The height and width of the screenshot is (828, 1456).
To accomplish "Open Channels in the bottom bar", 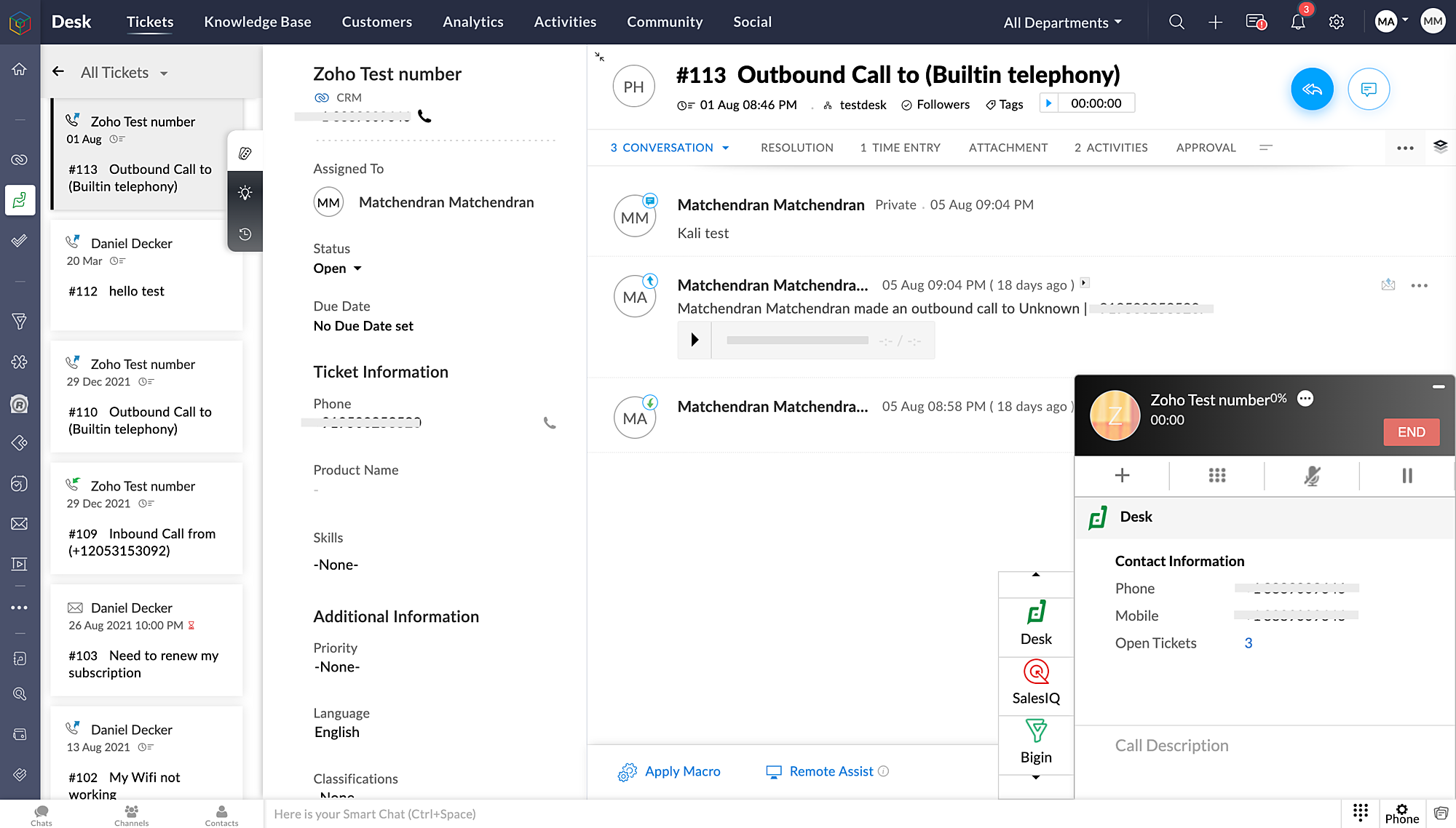I will (x=132, y=815).
